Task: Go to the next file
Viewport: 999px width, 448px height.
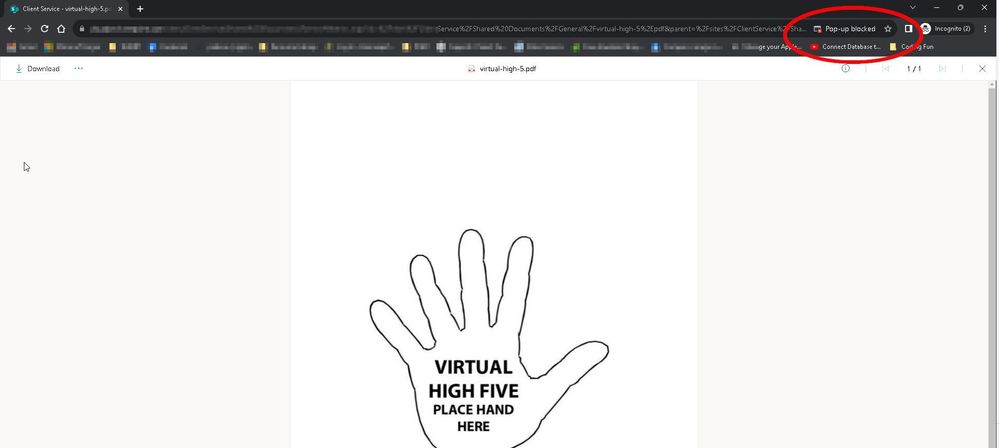Action: click(942, 68)
